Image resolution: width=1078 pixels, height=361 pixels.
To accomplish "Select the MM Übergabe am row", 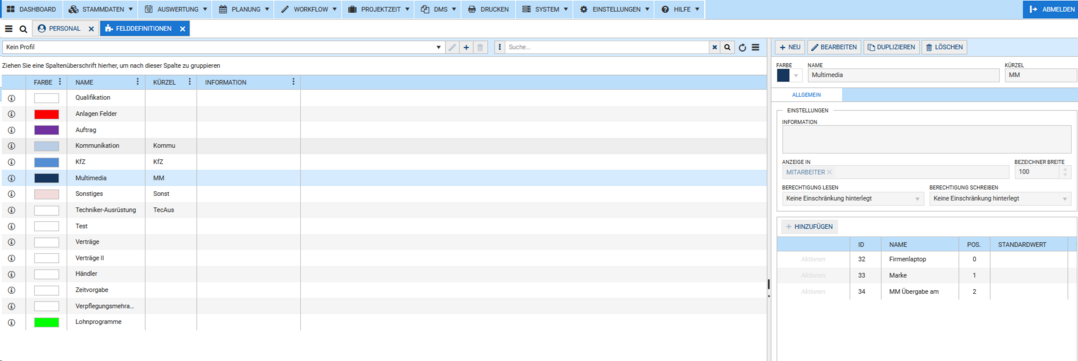I will (927, 292).
